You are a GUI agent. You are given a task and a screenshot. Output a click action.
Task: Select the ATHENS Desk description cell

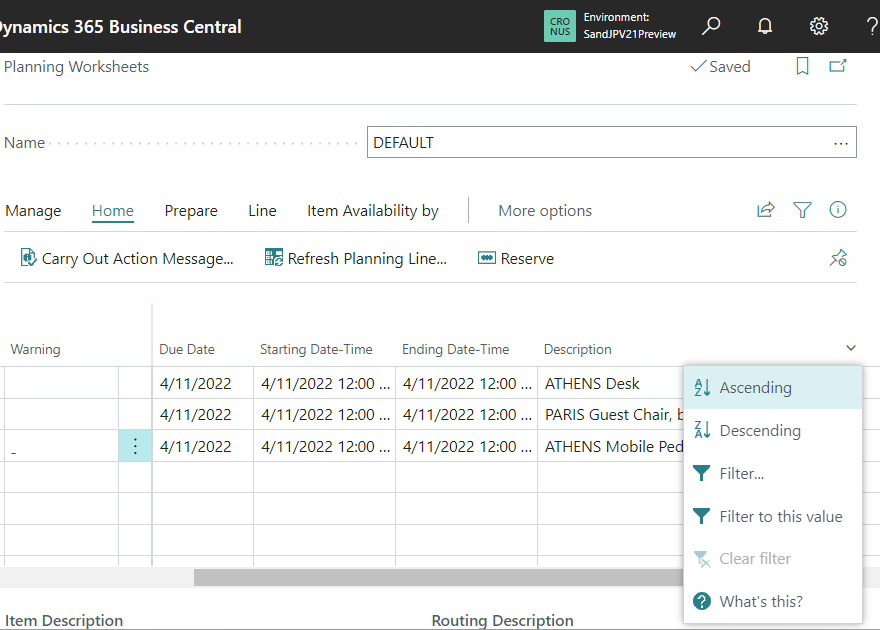(611, 383)
